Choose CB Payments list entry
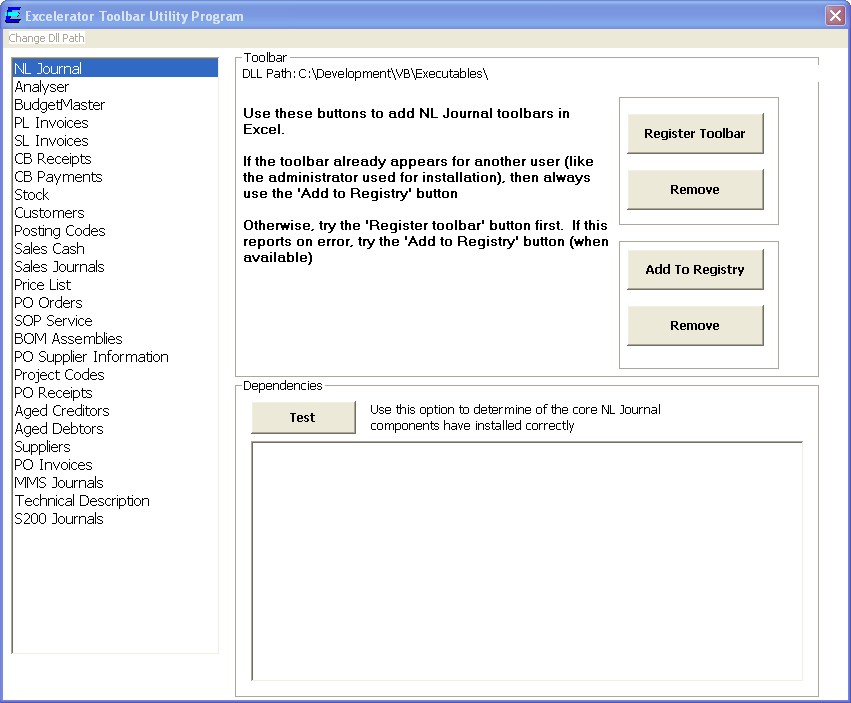851x703 pixels. click(115, 176)
